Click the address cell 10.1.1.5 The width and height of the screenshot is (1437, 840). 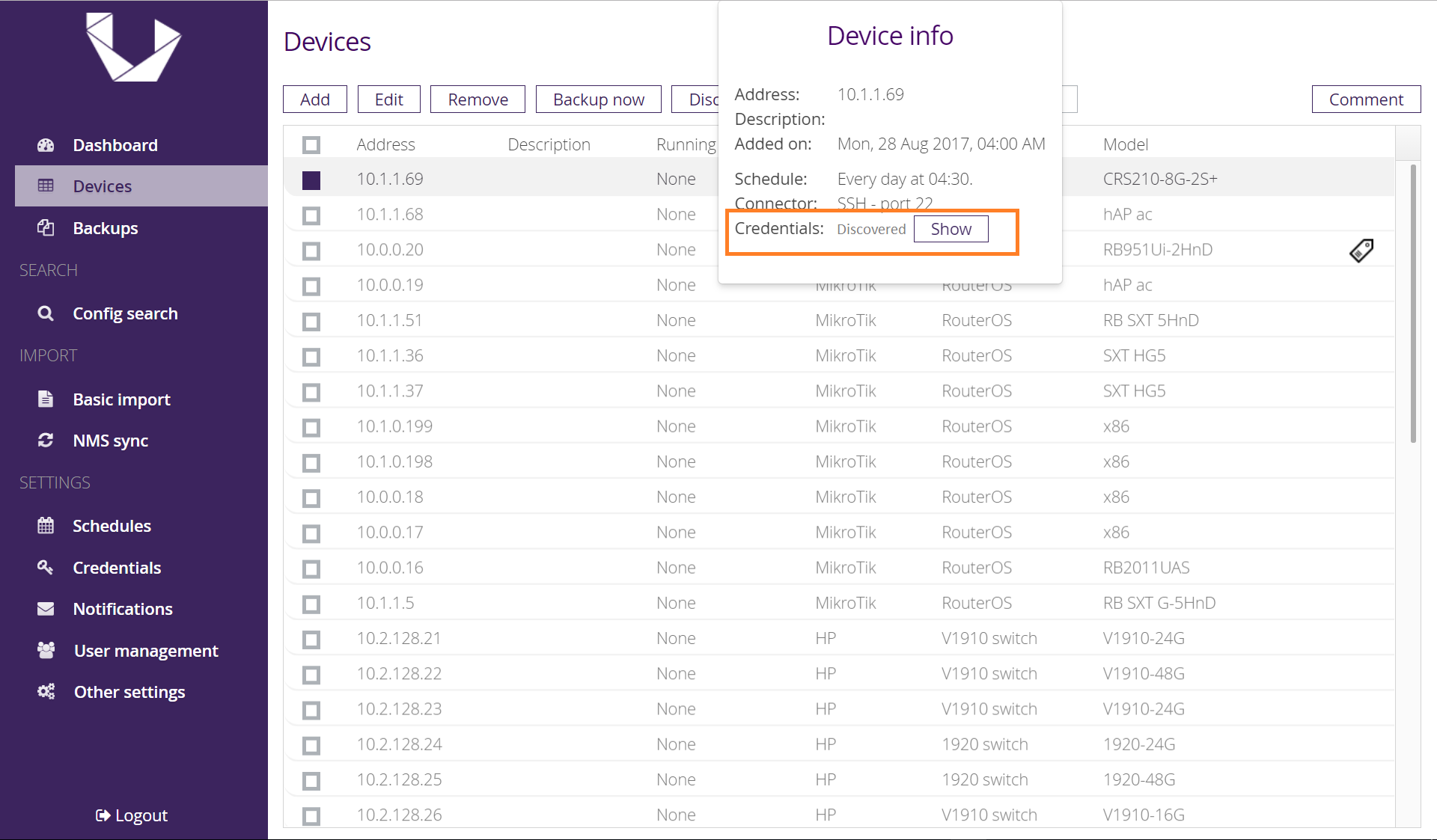pos(385,603)
